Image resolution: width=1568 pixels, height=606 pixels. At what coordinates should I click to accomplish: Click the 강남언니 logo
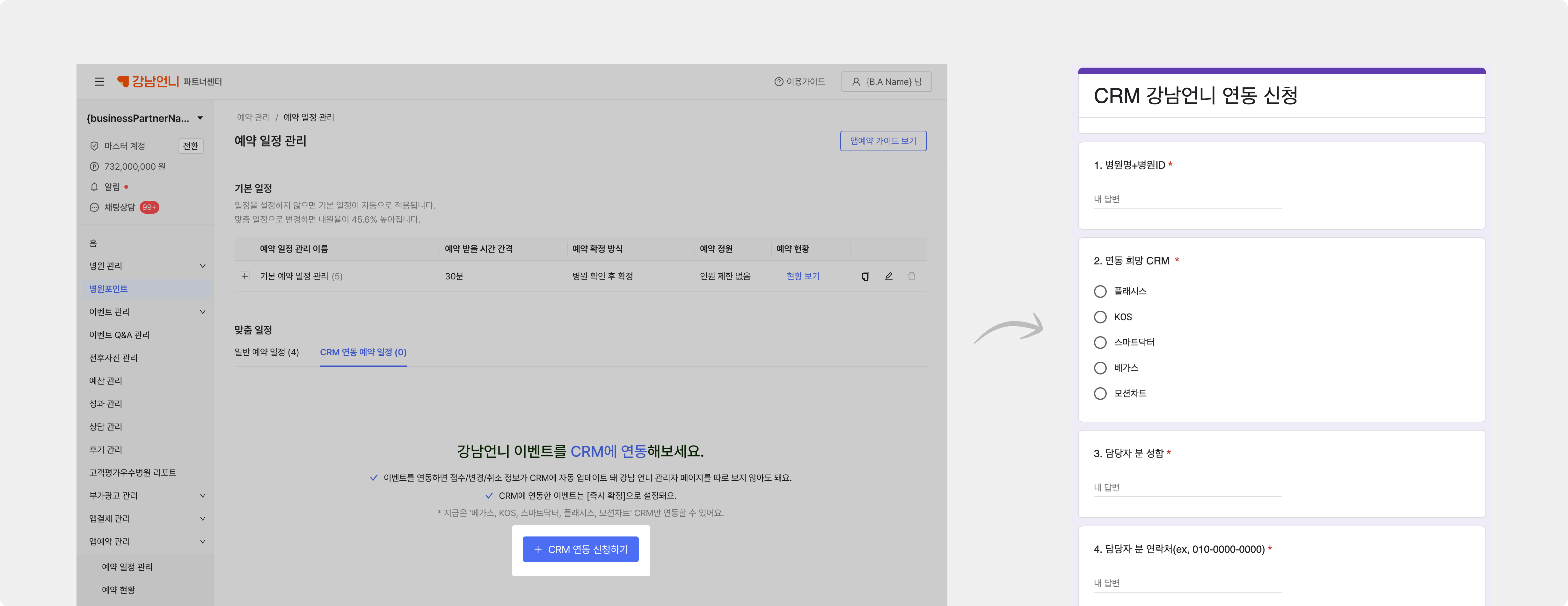pyautogui.click(x=148, y=81)
